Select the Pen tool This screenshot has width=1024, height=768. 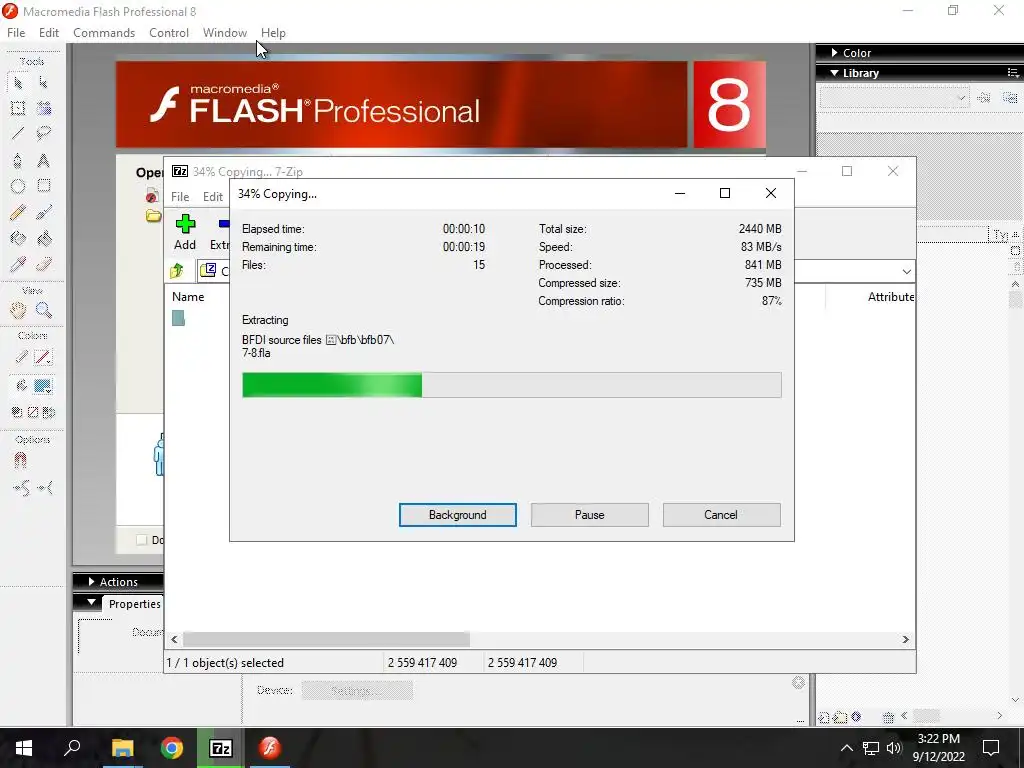[18, 160]
